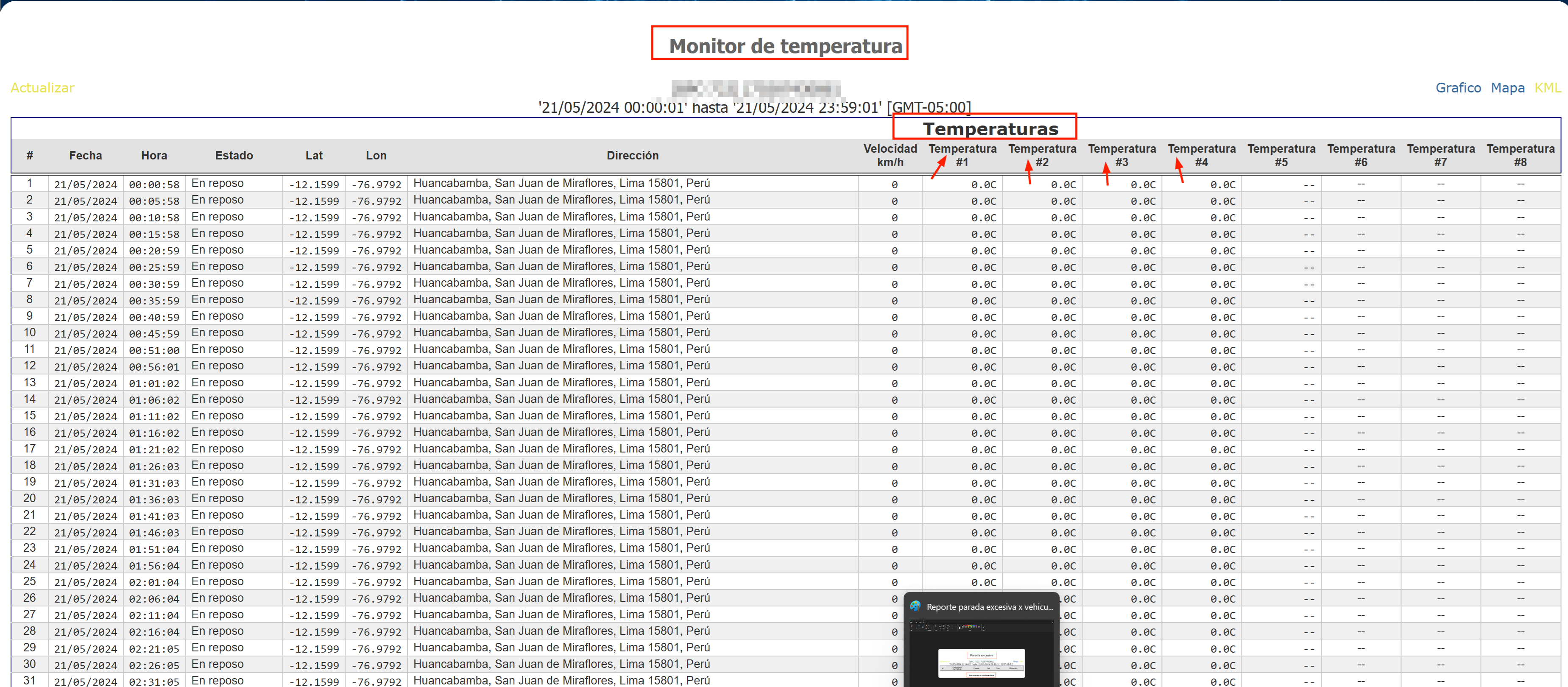Click the Dirección column header
Image resolution: width=1568 pixels, height=687 pixels.
click(x=633, y=155)
